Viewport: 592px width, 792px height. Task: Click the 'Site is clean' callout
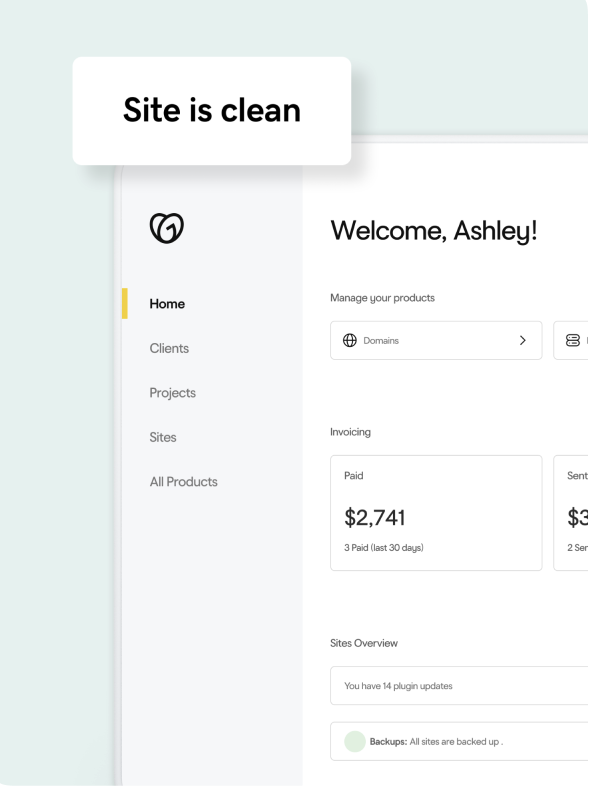[212, 111]
